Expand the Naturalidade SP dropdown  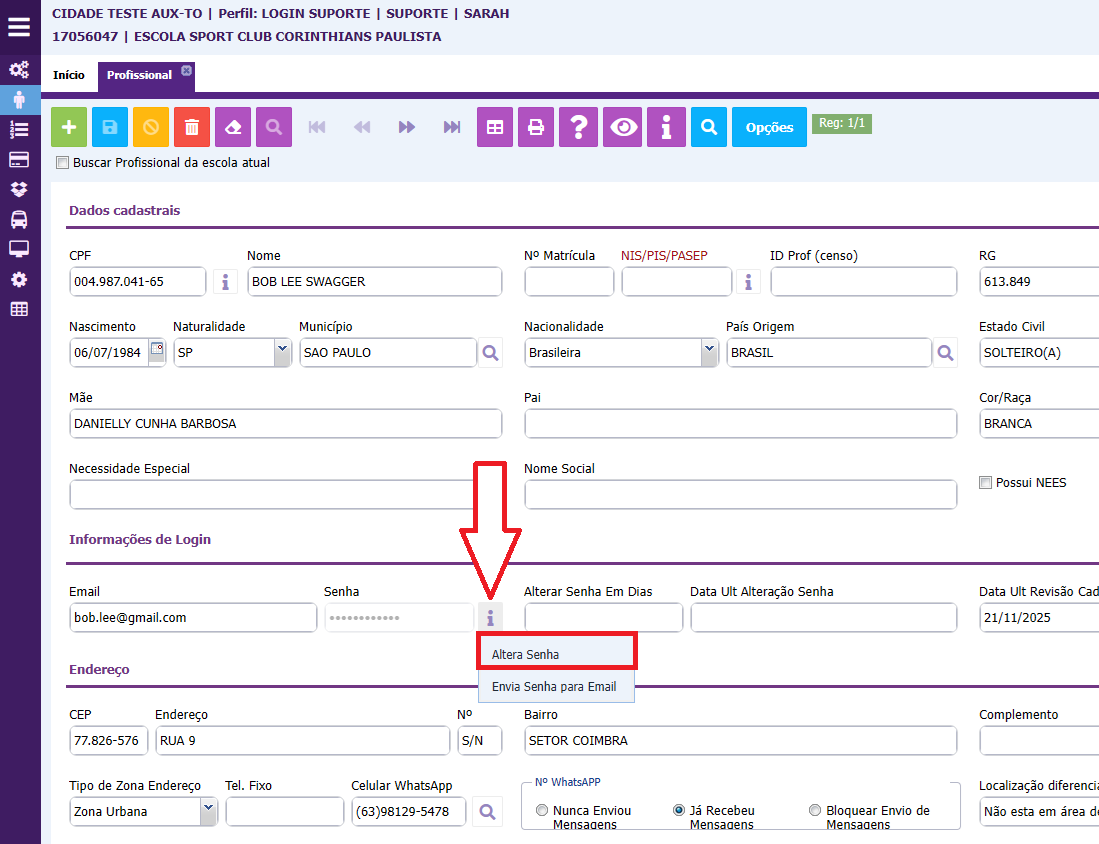point(282,352)
